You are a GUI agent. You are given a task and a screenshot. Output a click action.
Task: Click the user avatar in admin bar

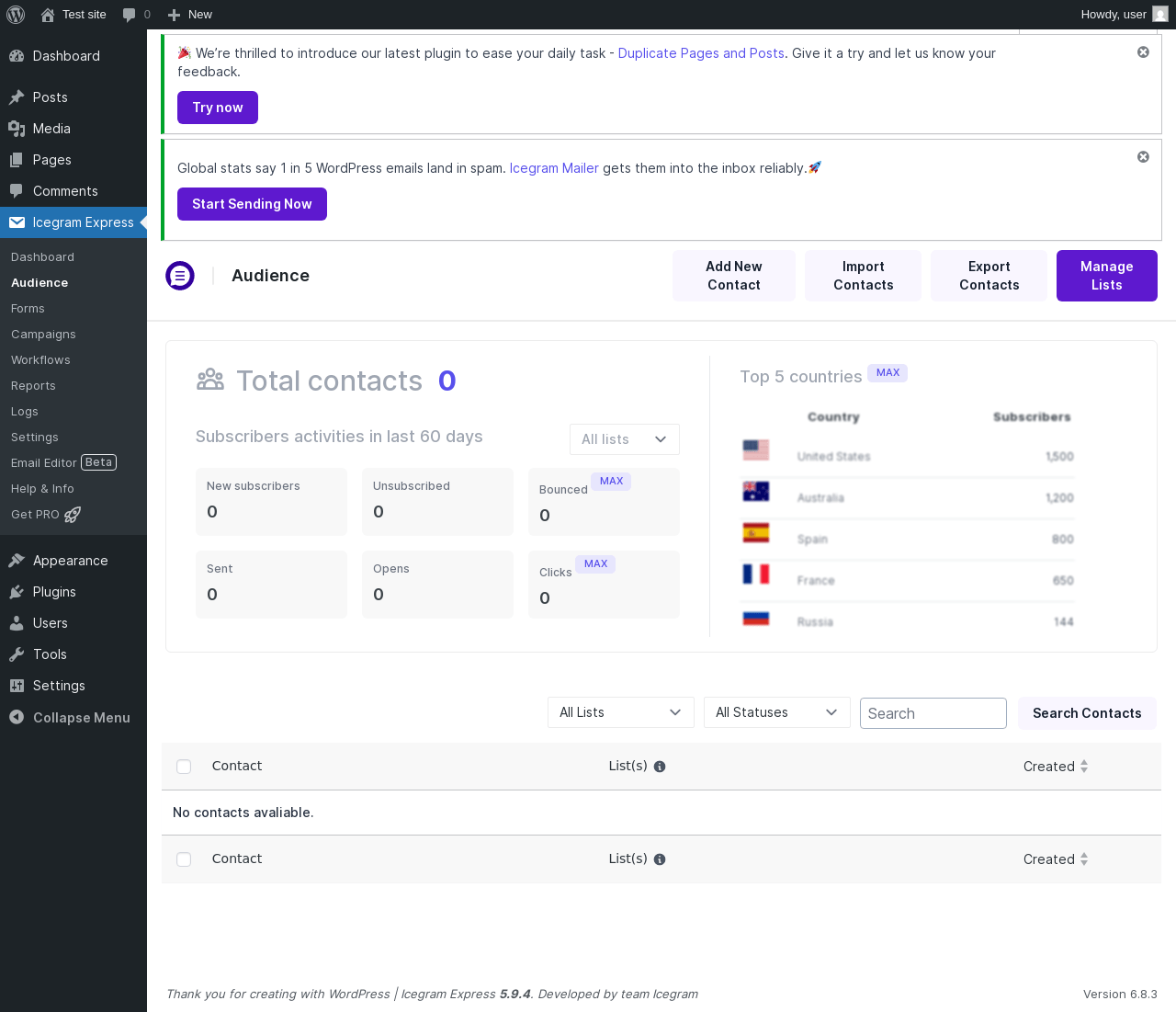1160,15
